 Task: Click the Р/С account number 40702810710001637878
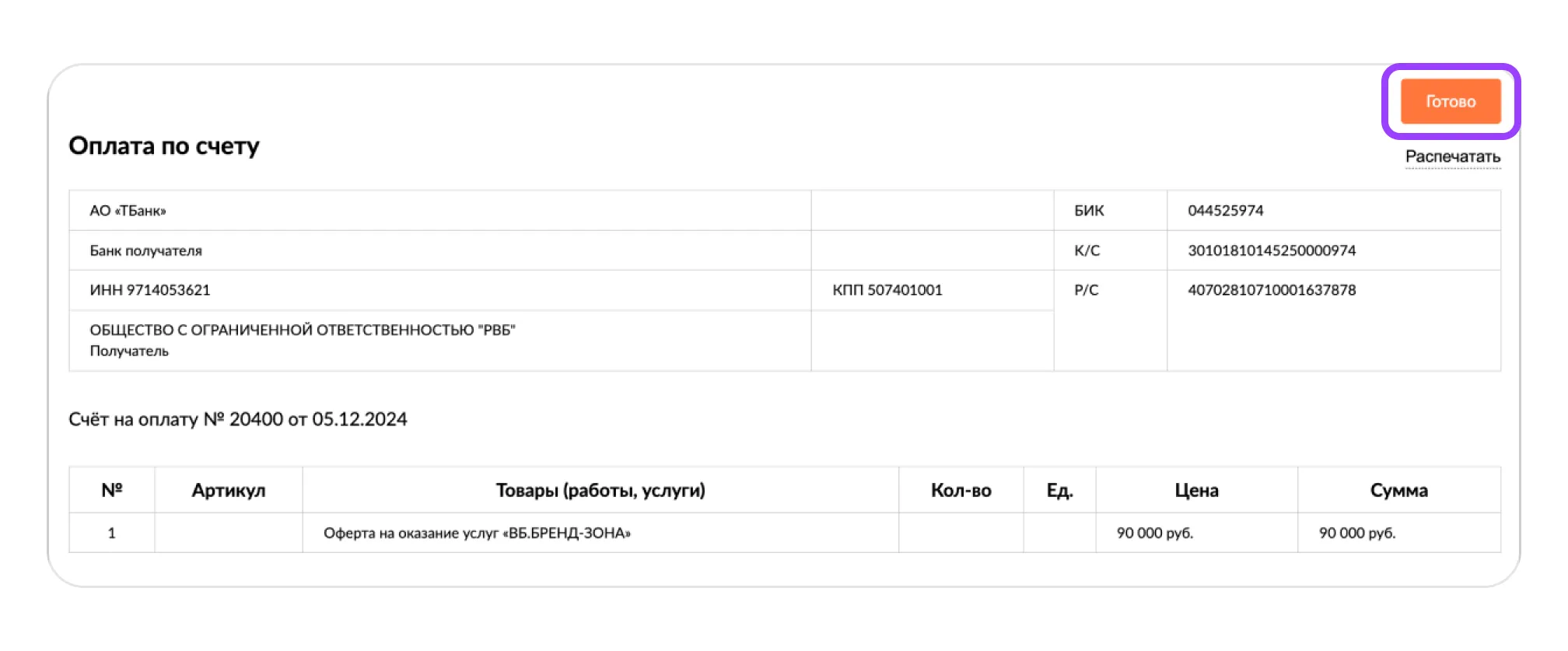click(1272, 290)
